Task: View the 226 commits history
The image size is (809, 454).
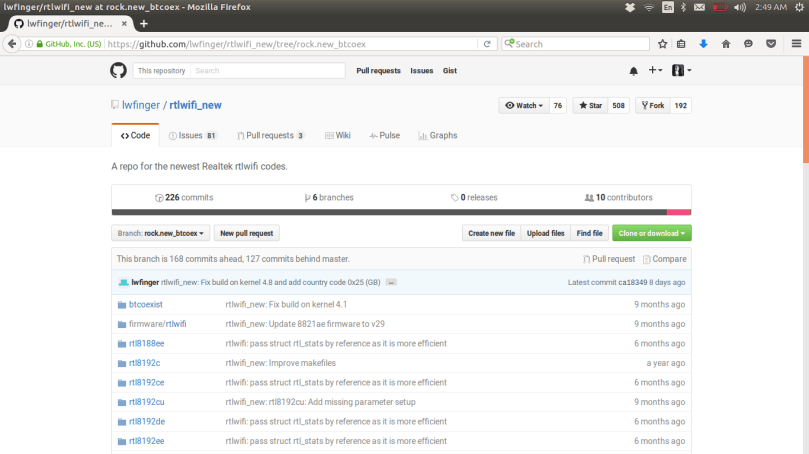Action: 184,198
